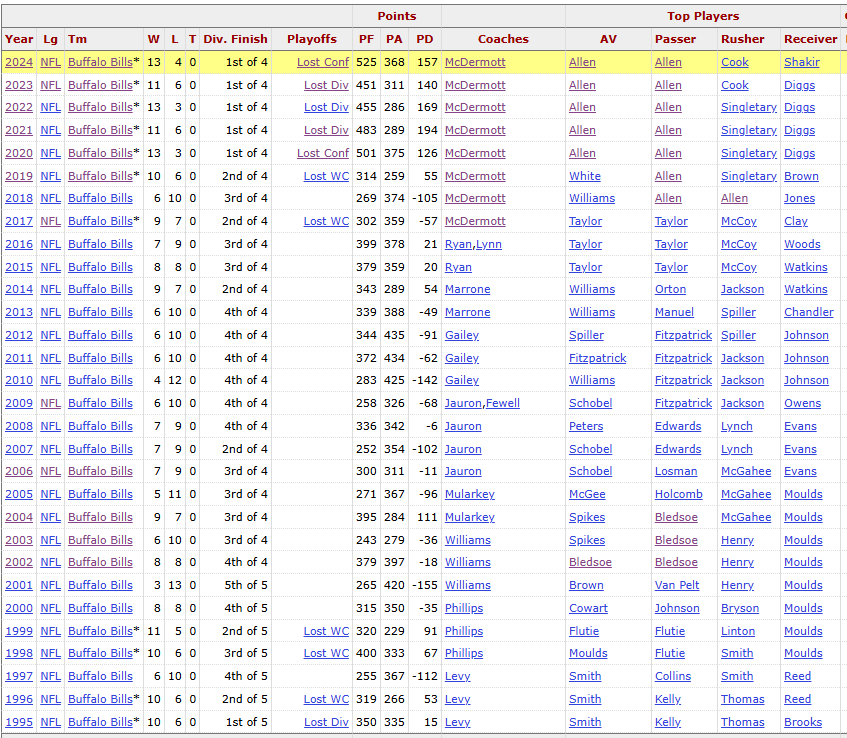
Task: Click Lost Div playoff link in 2021 row
Action: point(326,130)
